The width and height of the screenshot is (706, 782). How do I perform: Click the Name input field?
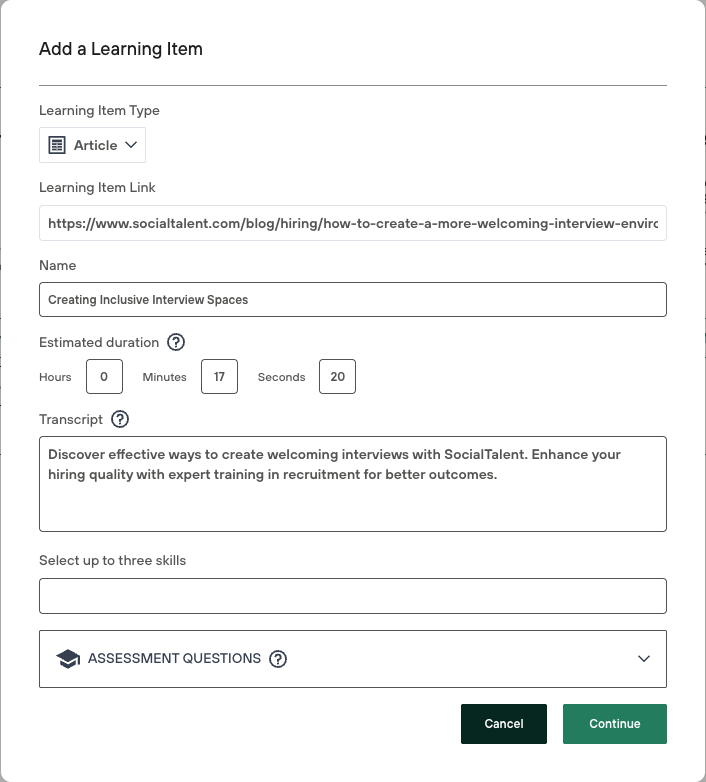[352, 299]
